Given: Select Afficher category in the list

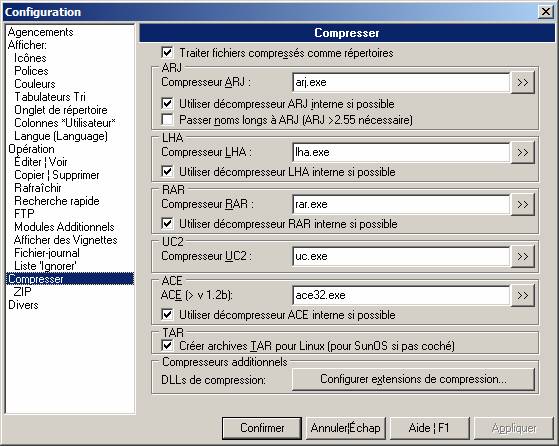Looking at the screenshot, I should coord(27,45).
